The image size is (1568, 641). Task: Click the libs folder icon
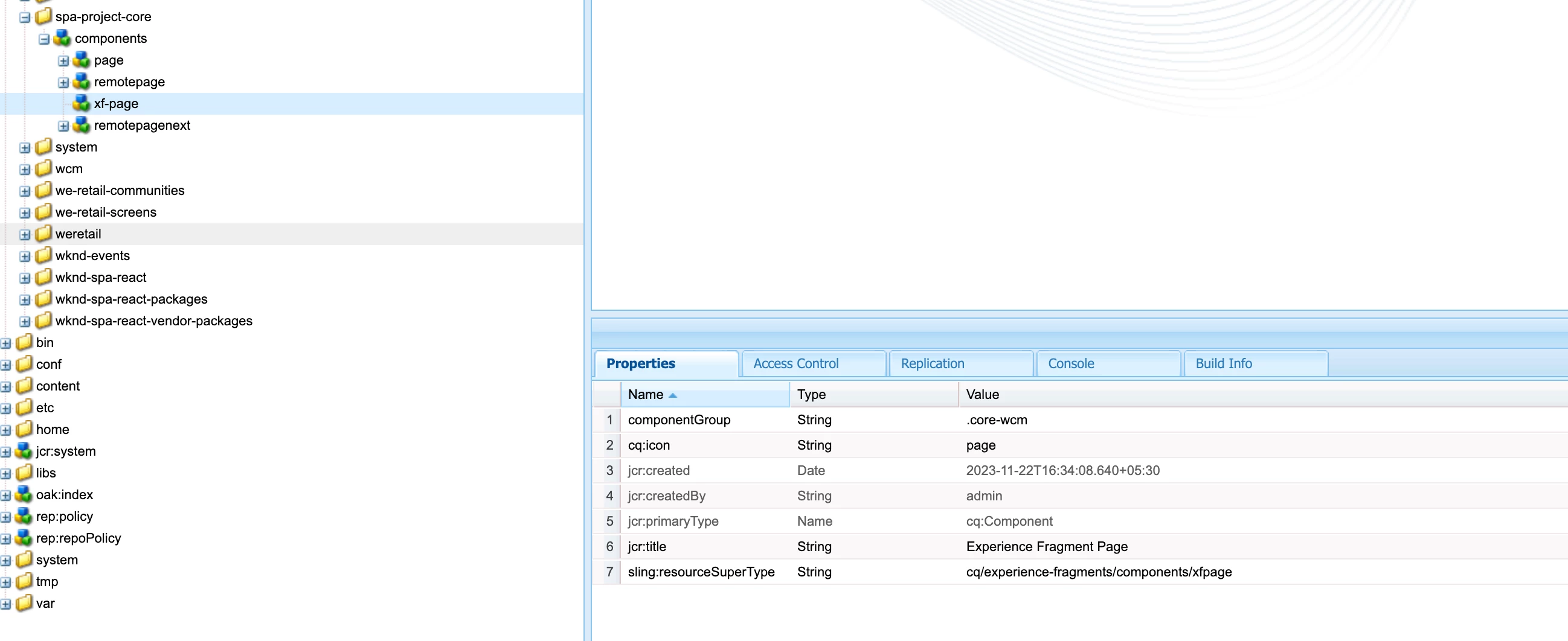coord(24,473)
